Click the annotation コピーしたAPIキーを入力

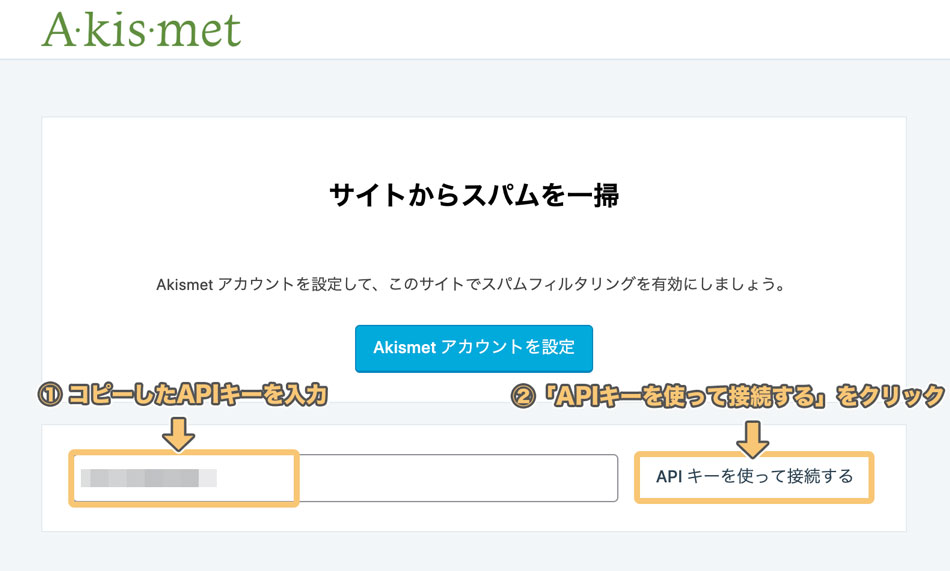(x=198, y=395)
